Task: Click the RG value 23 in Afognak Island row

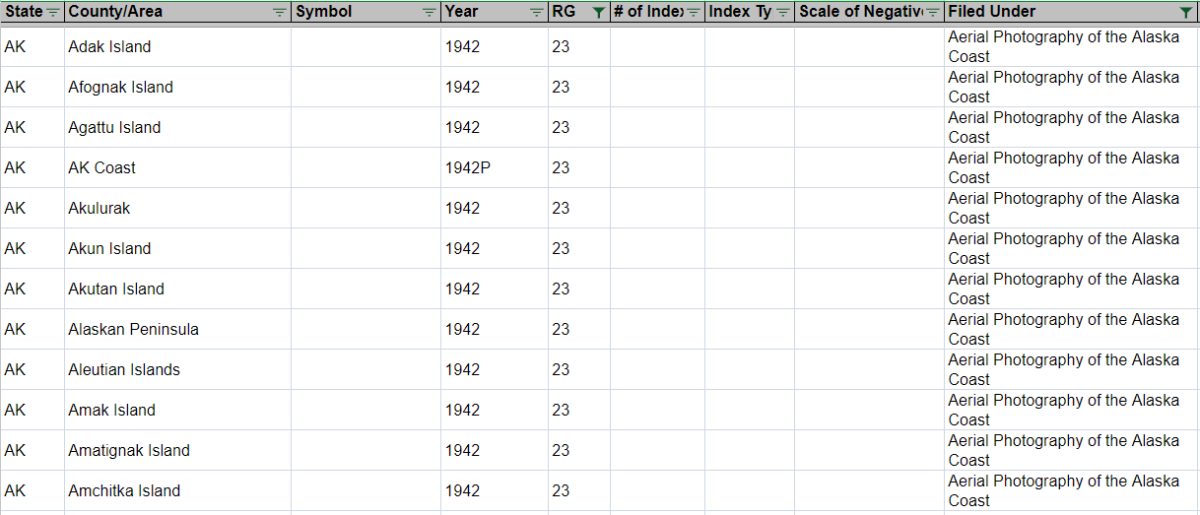Action: pos(561,87)
